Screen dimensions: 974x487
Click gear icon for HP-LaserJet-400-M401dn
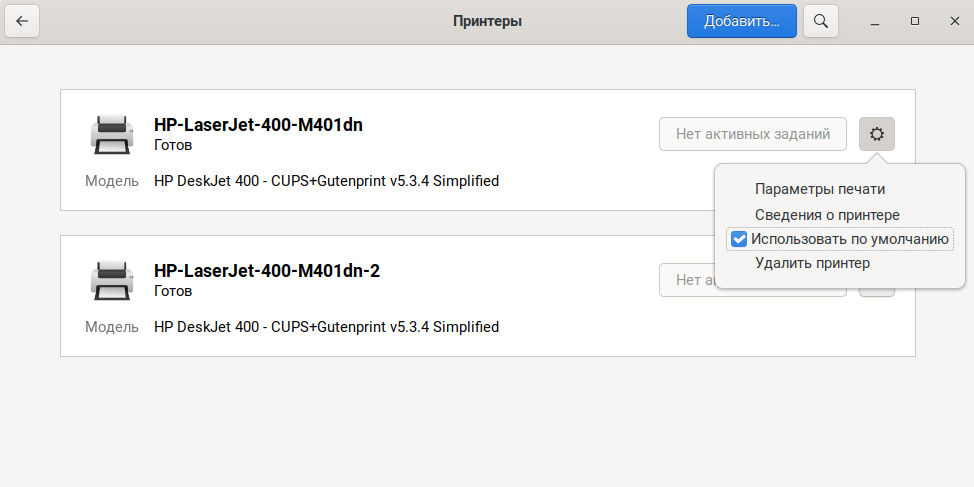[x=877, y=134]
